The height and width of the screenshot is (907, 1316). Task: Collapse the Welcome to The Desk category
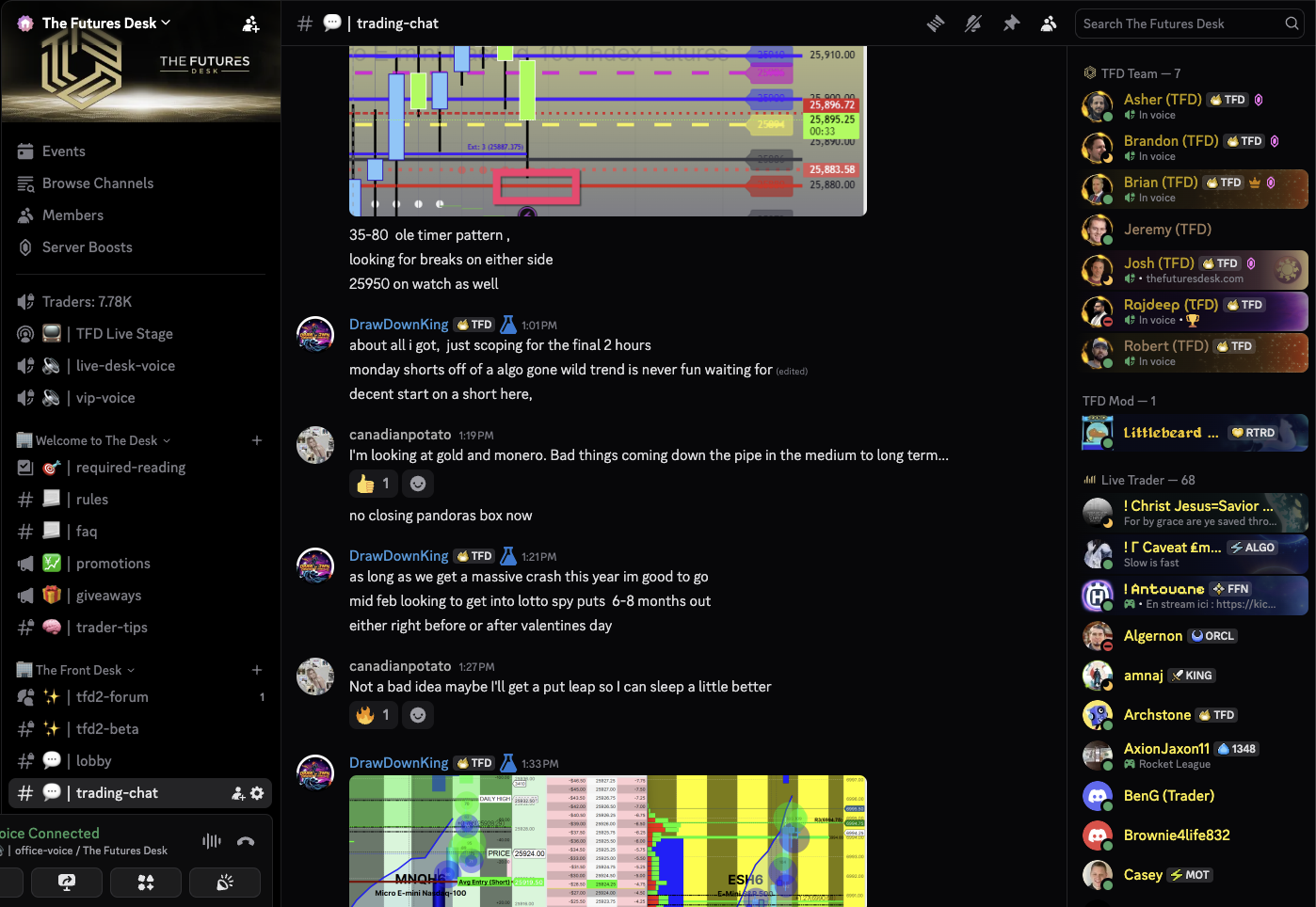pos(94,440)
